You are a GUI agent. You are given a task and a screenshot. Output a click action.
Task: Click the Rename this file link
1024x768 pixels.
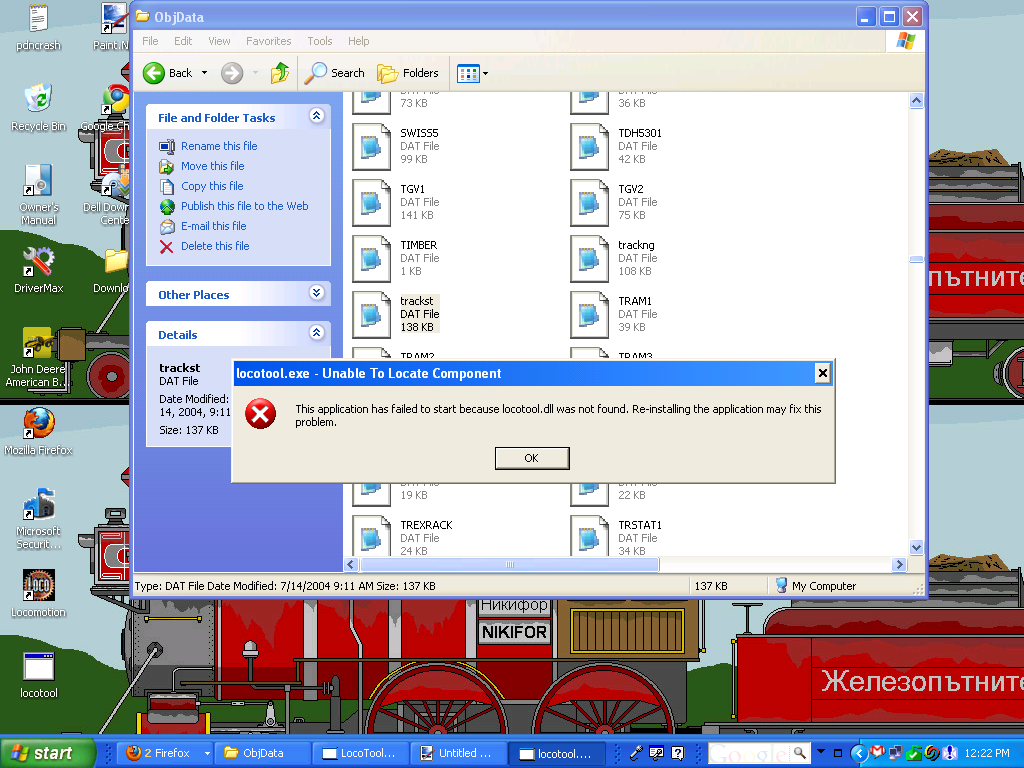pos(219,146)
